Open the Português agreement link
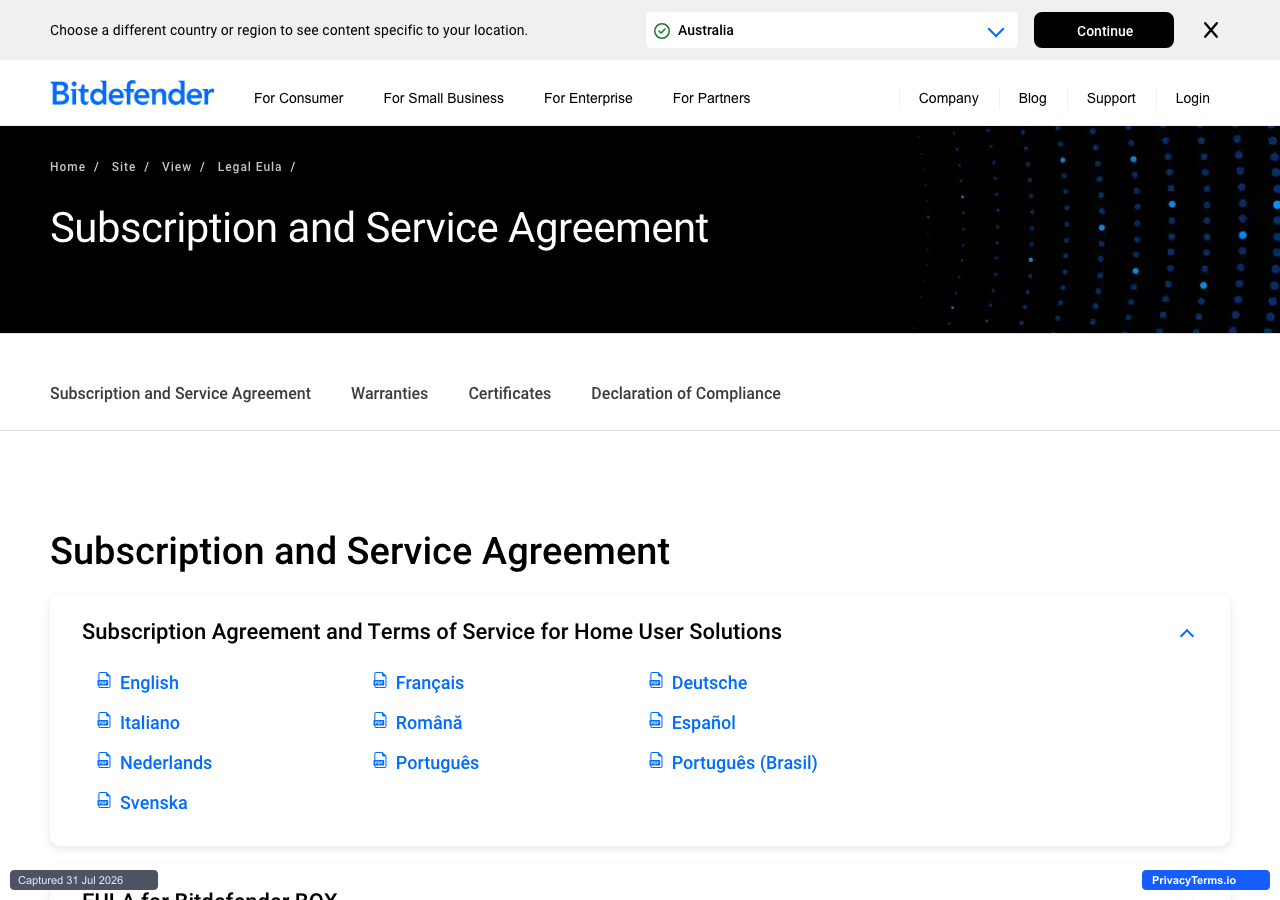 tap(437, 763)
